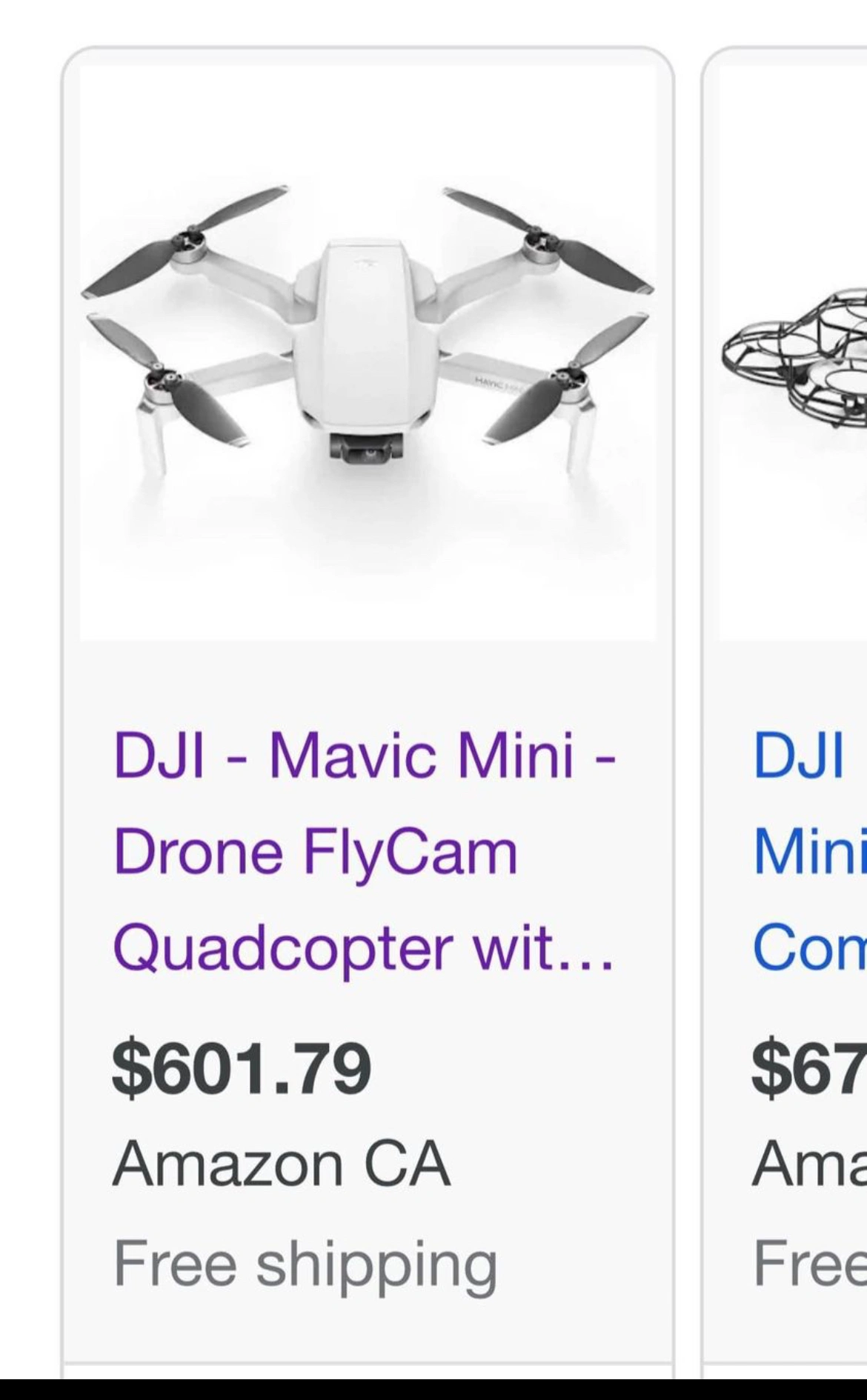Select the second card's cut-off Amazon seller
Screen dimensions: 867x1400
click(x=809, y=1164)
